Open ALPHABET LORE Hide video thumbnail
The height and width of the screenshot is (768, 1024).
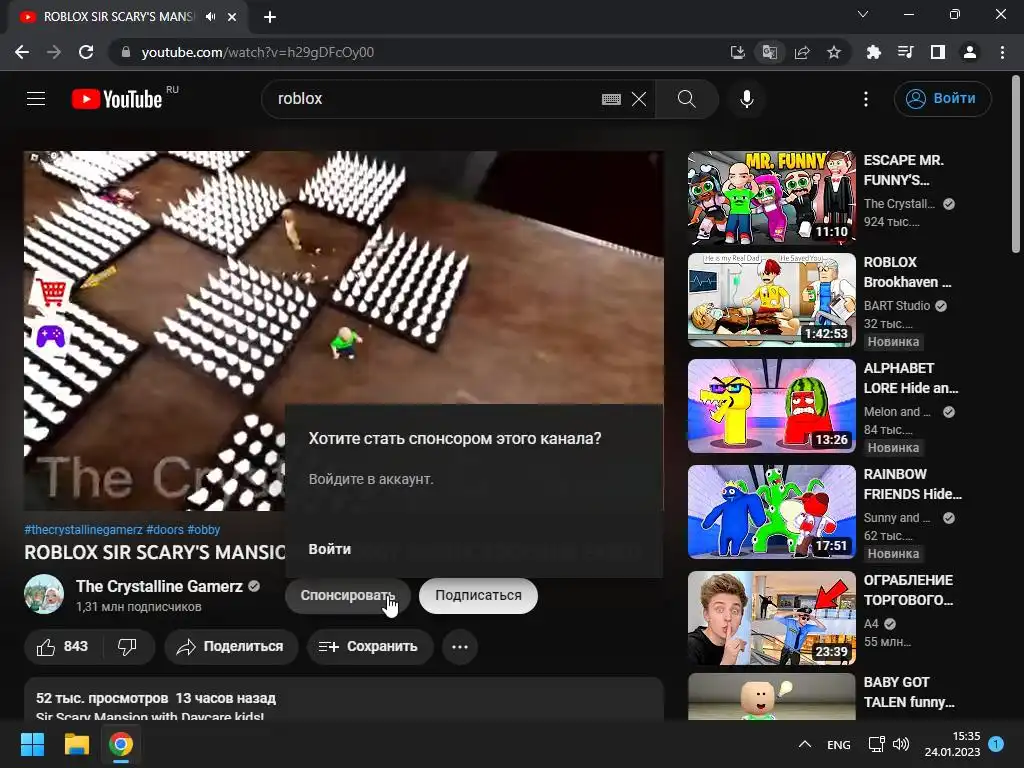click(771, 406)
